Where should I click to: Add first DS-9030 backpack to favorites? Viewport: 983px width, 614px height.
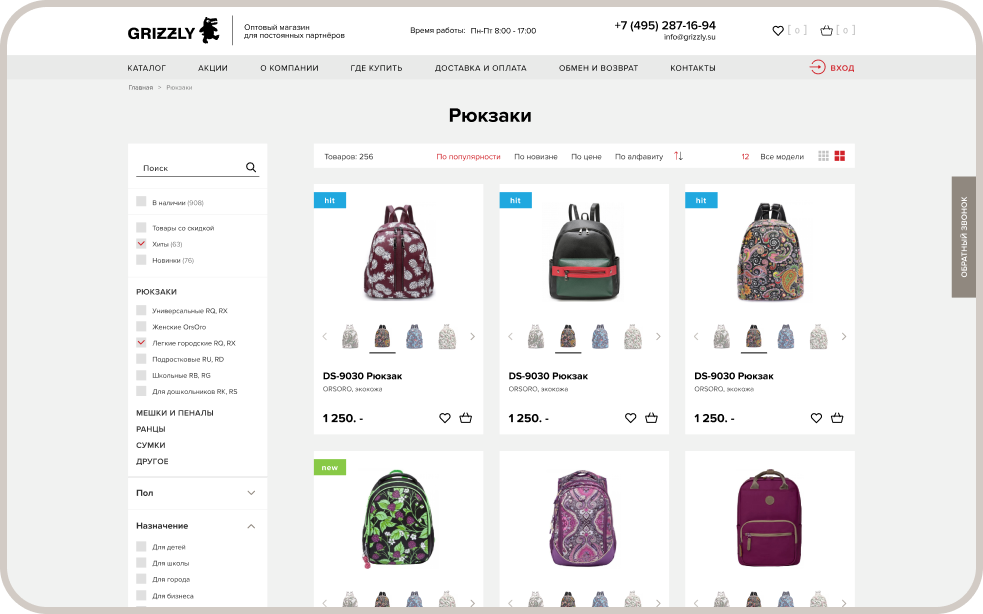click(x=444, y=418)
